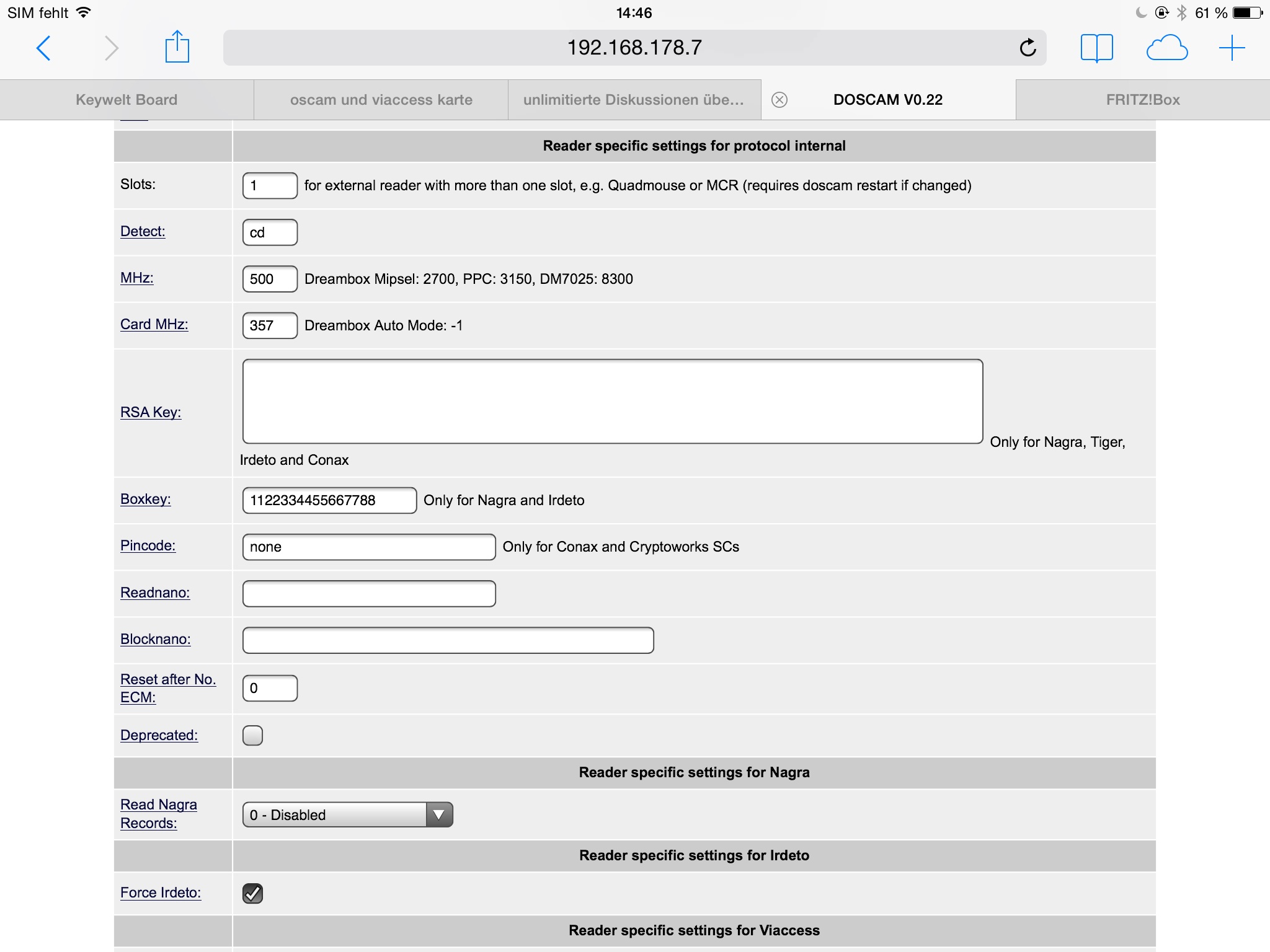Toggle the Deprecated checkbox
This screenshot has width=1270, height=952.
(x=252, y=735)
